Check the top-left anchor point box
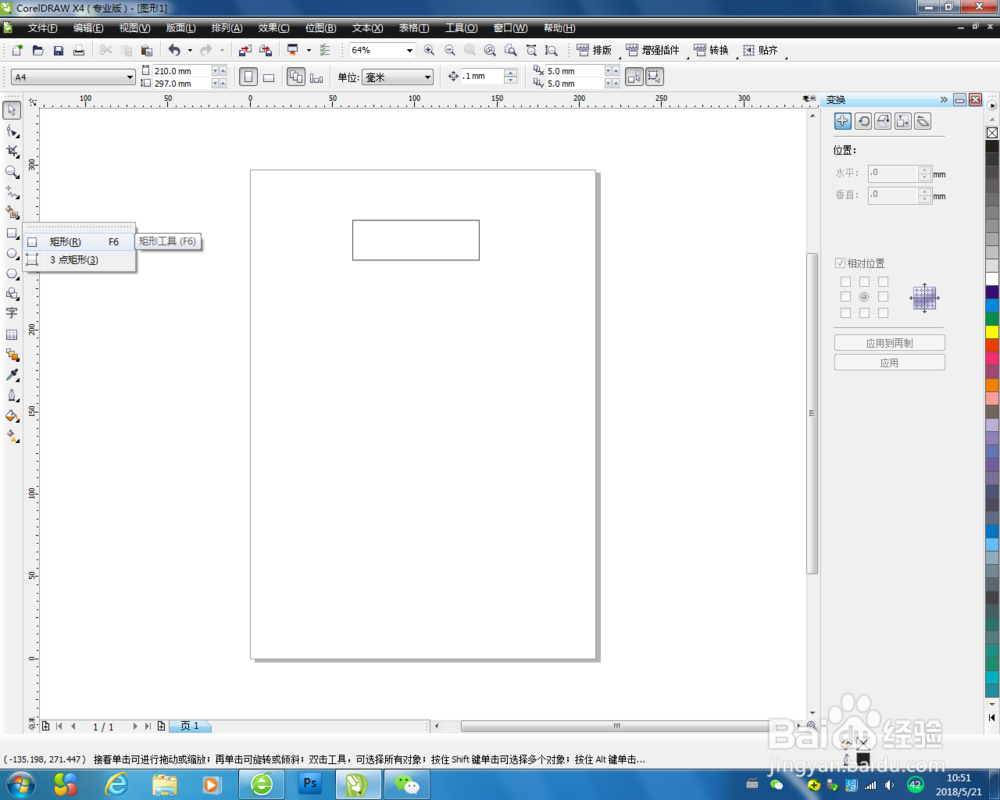The image size is (1000, 800). coord(846,281)
